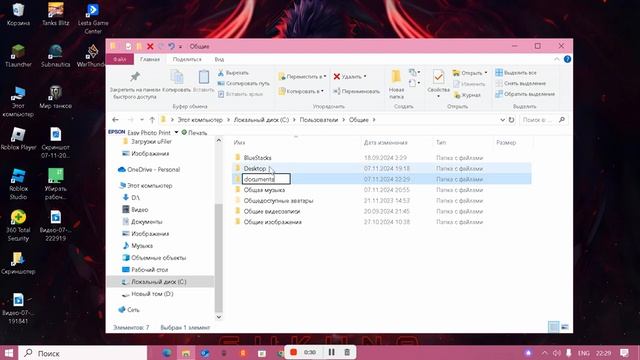
Task: Open recent locations dropdown arrow
Action: pyautogui.click(x=142, y=120)
